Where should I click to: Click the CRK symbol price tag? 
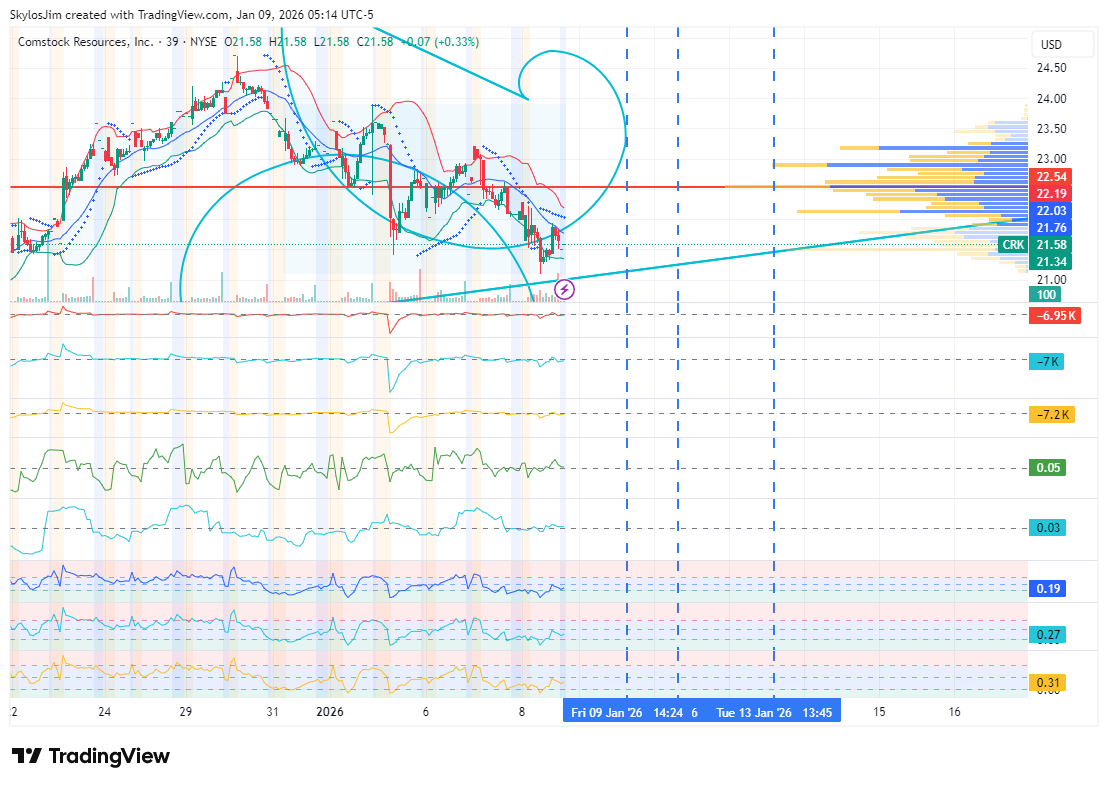(x=1013, y=245)
